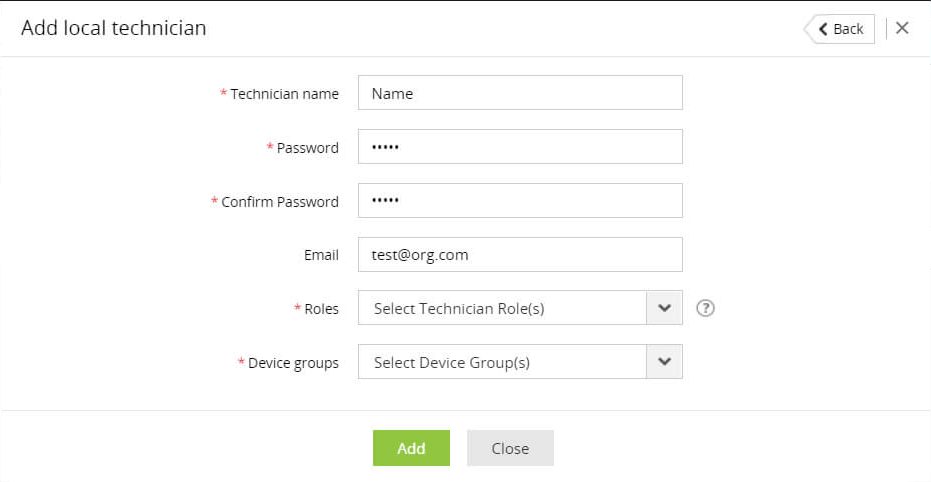
Task: Click the Technician name label
Action: point(284,94)
